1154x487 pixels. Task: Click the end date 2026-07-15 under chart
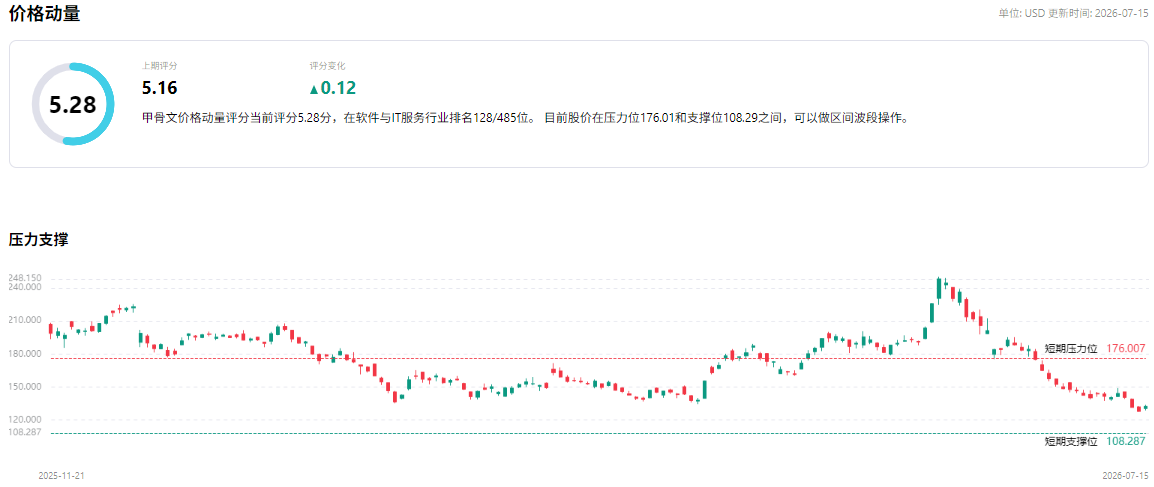click(1125, 476)
